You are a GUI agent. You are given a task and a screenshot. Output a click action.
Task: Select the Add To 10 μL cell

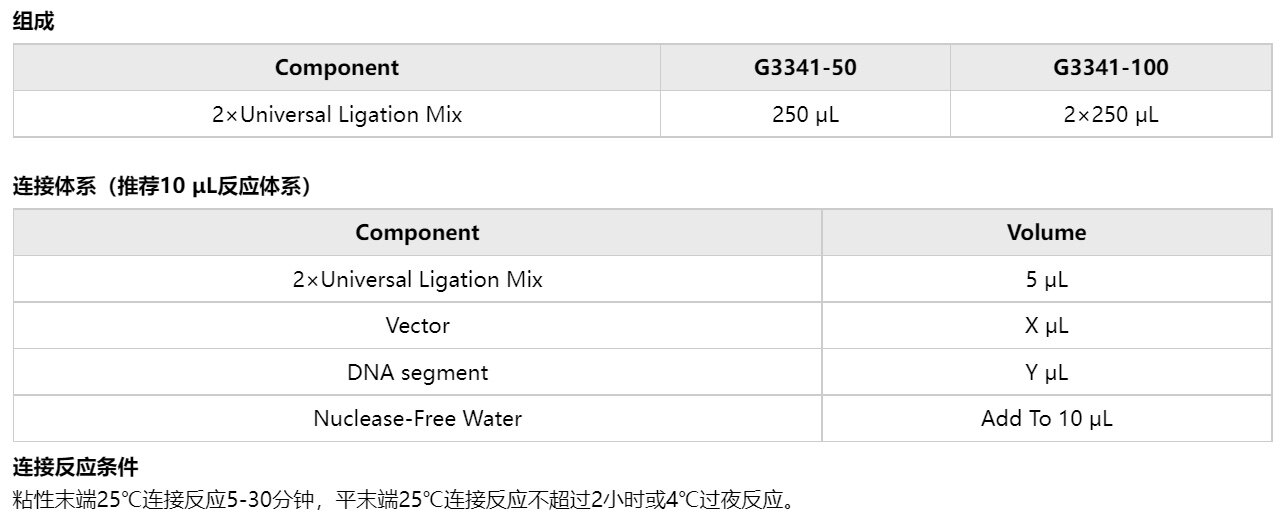(x=1046, y=418)
